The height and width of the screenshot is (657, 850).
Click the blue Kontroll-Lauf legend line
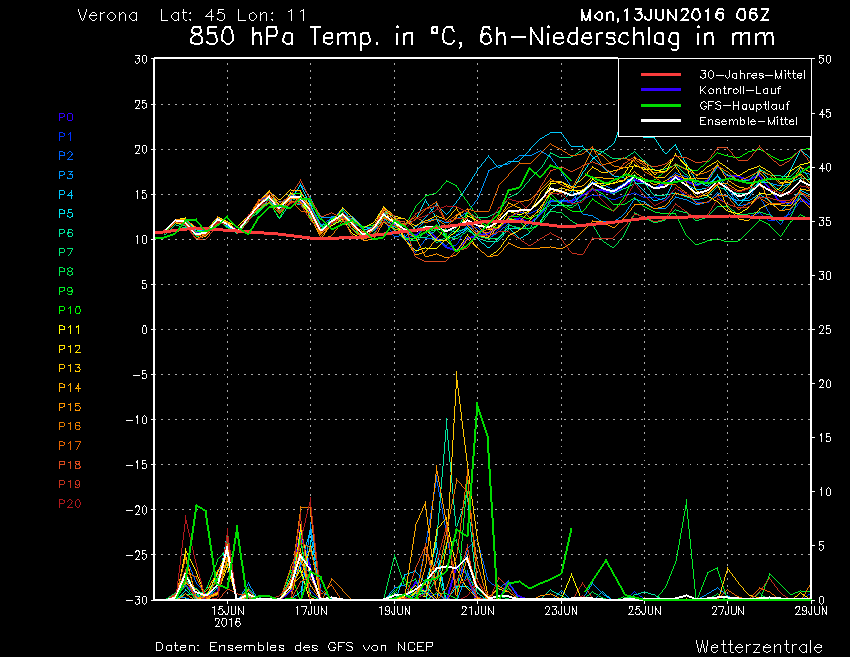pos(661,90)
